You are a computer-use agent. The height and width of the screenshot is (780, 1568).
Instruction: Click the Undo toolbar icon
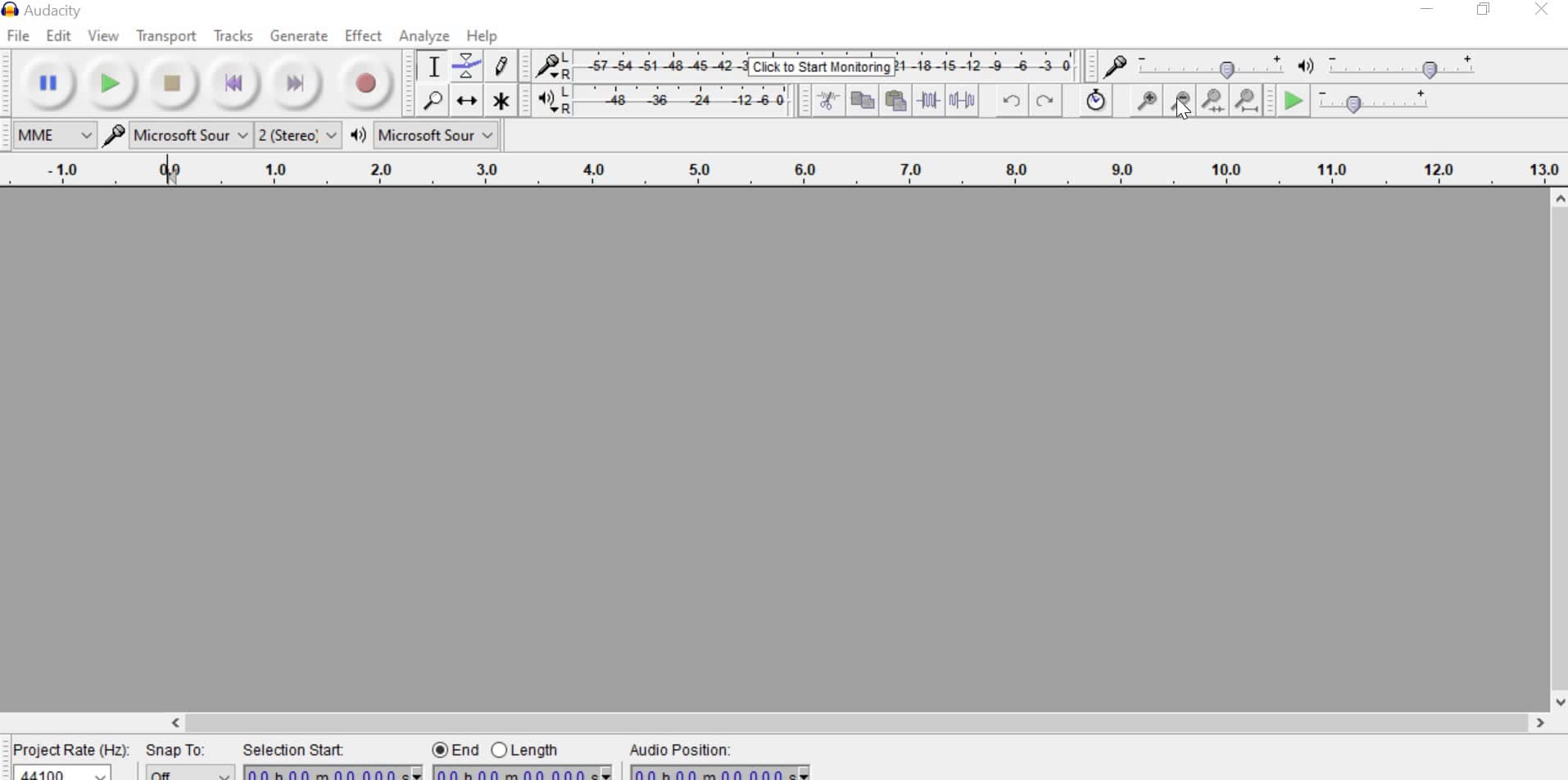coord(1012,100)
